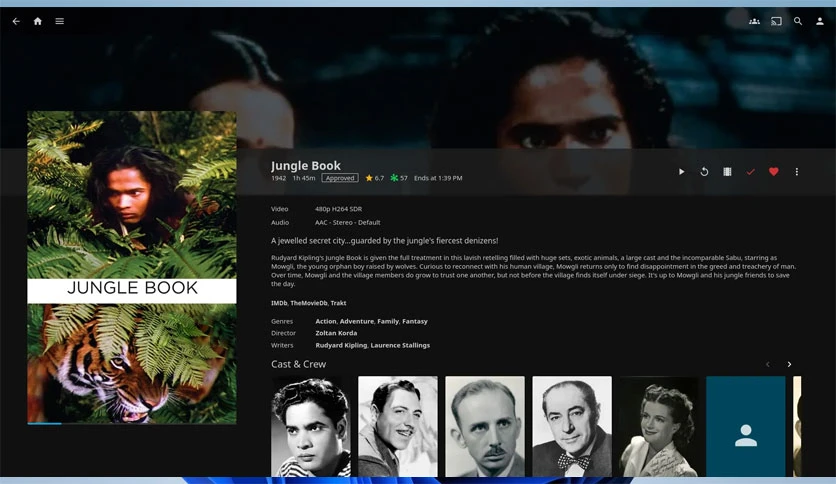The width and height of the screenshot is (836, 484).
Task: Click audio info AAC - Stereo - Default
Action: coord(347,222)
